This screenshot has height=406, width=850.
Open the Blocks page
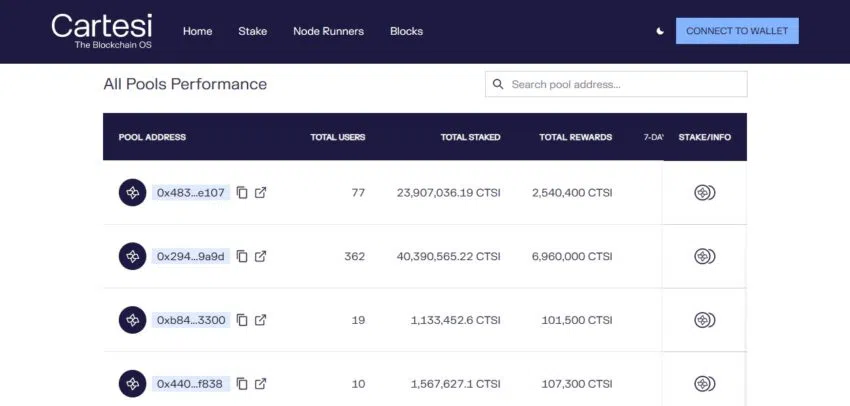[x=406, y=31]
